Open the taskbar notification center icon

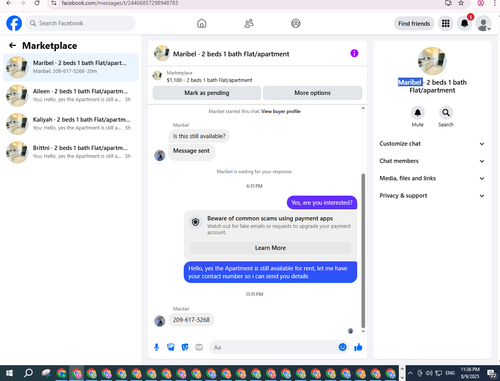tap(491, 373)
